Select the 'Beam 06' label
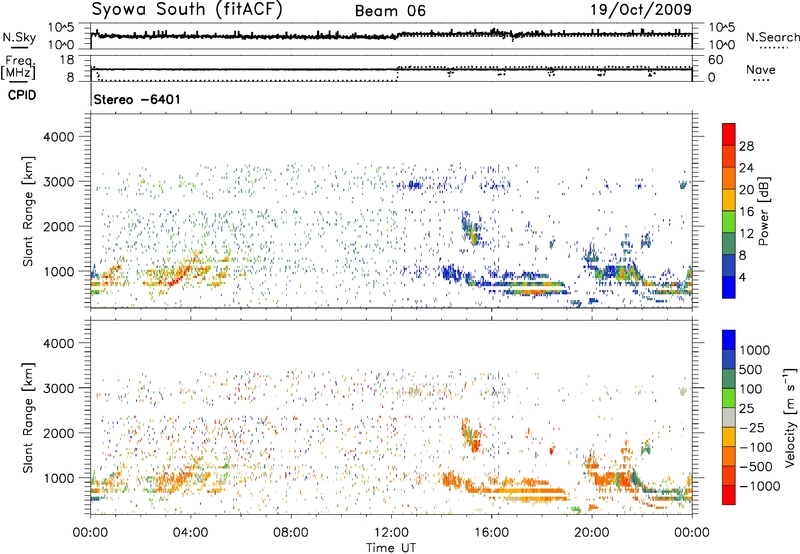800x554 pixels. click(x=390, y=11)
